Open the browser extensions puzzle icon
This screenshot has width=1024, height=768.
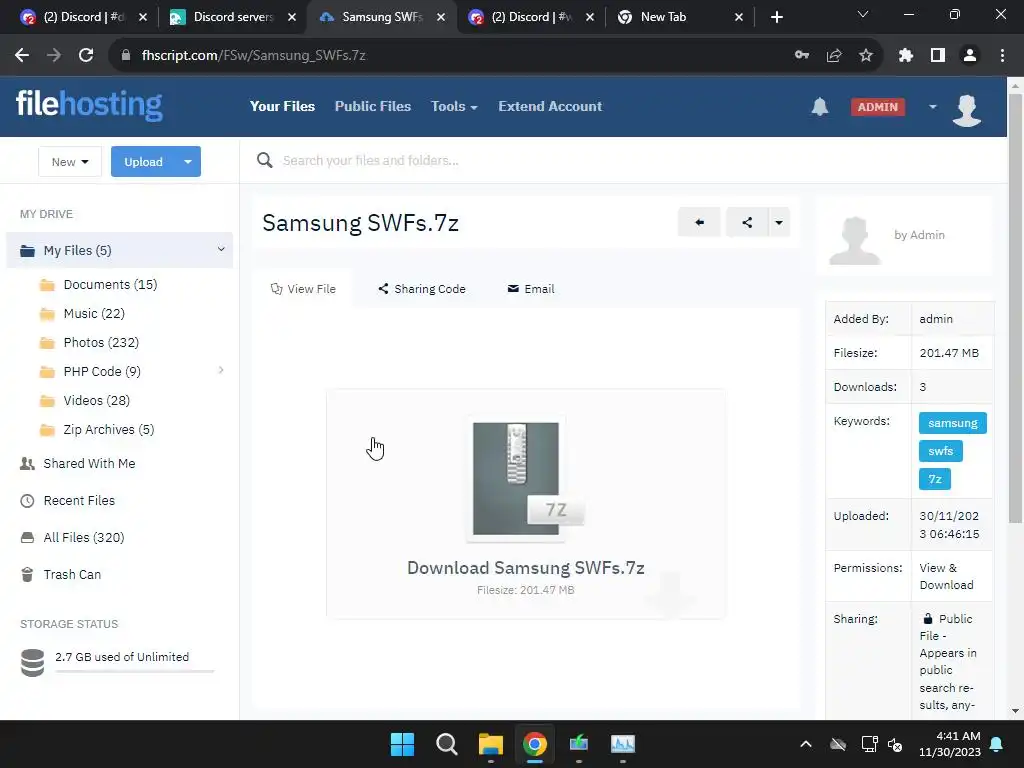[x=905, y=56]
